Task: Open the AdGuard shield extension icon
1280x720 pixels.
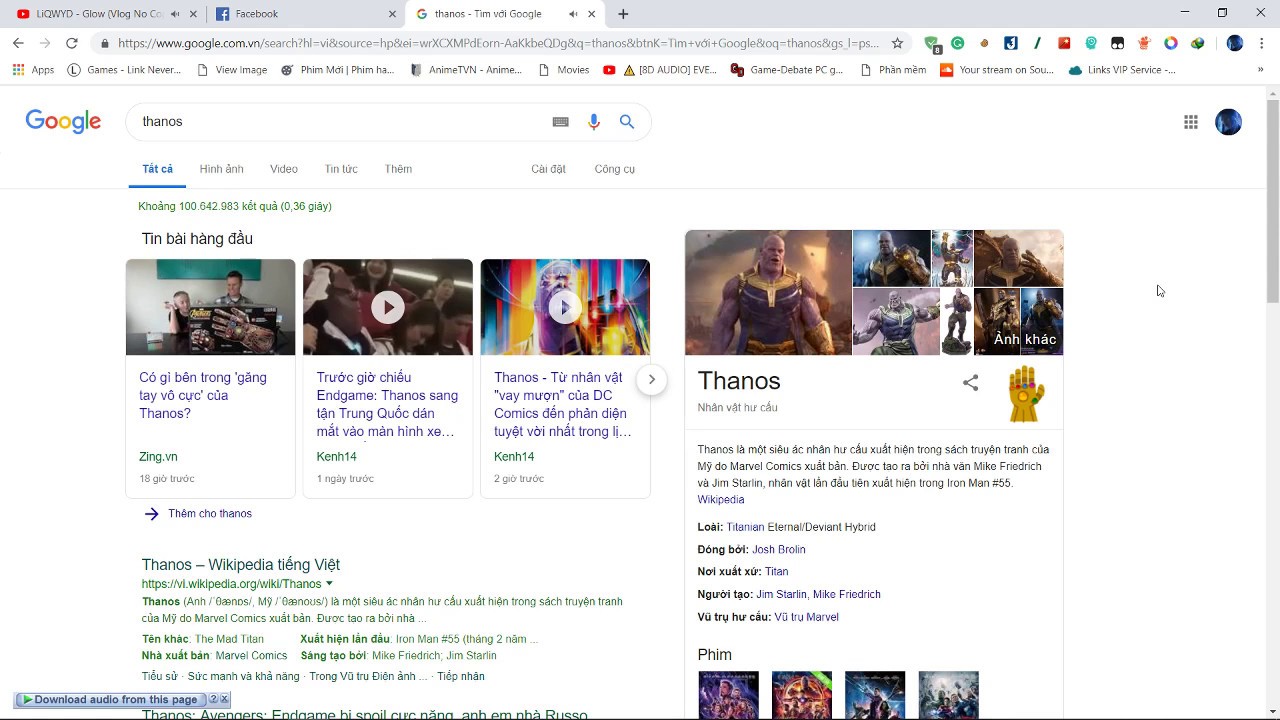Action: coord(932,43)
